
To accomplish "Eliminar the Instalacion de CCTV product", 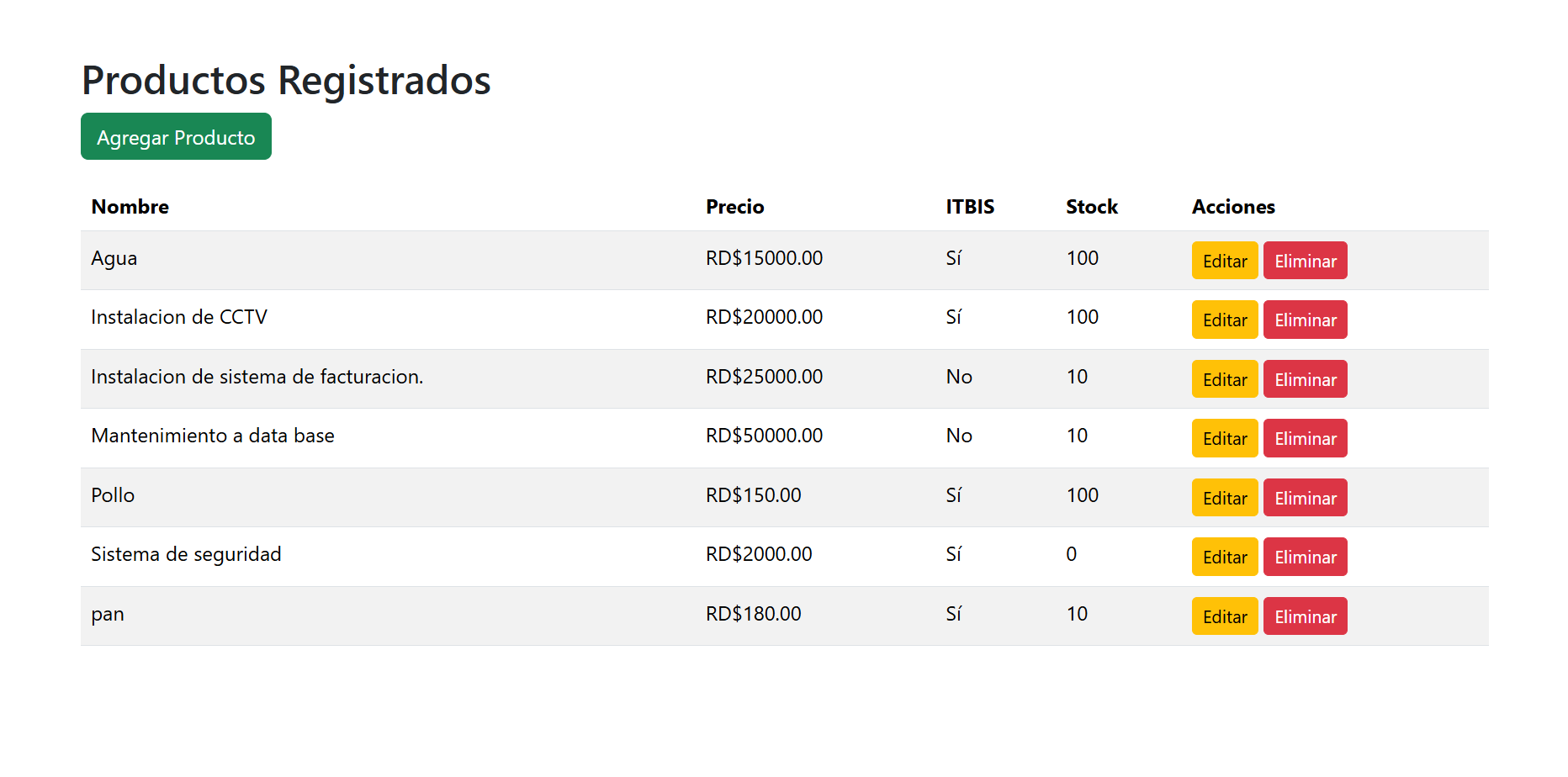I will (x=1305, y=320).
